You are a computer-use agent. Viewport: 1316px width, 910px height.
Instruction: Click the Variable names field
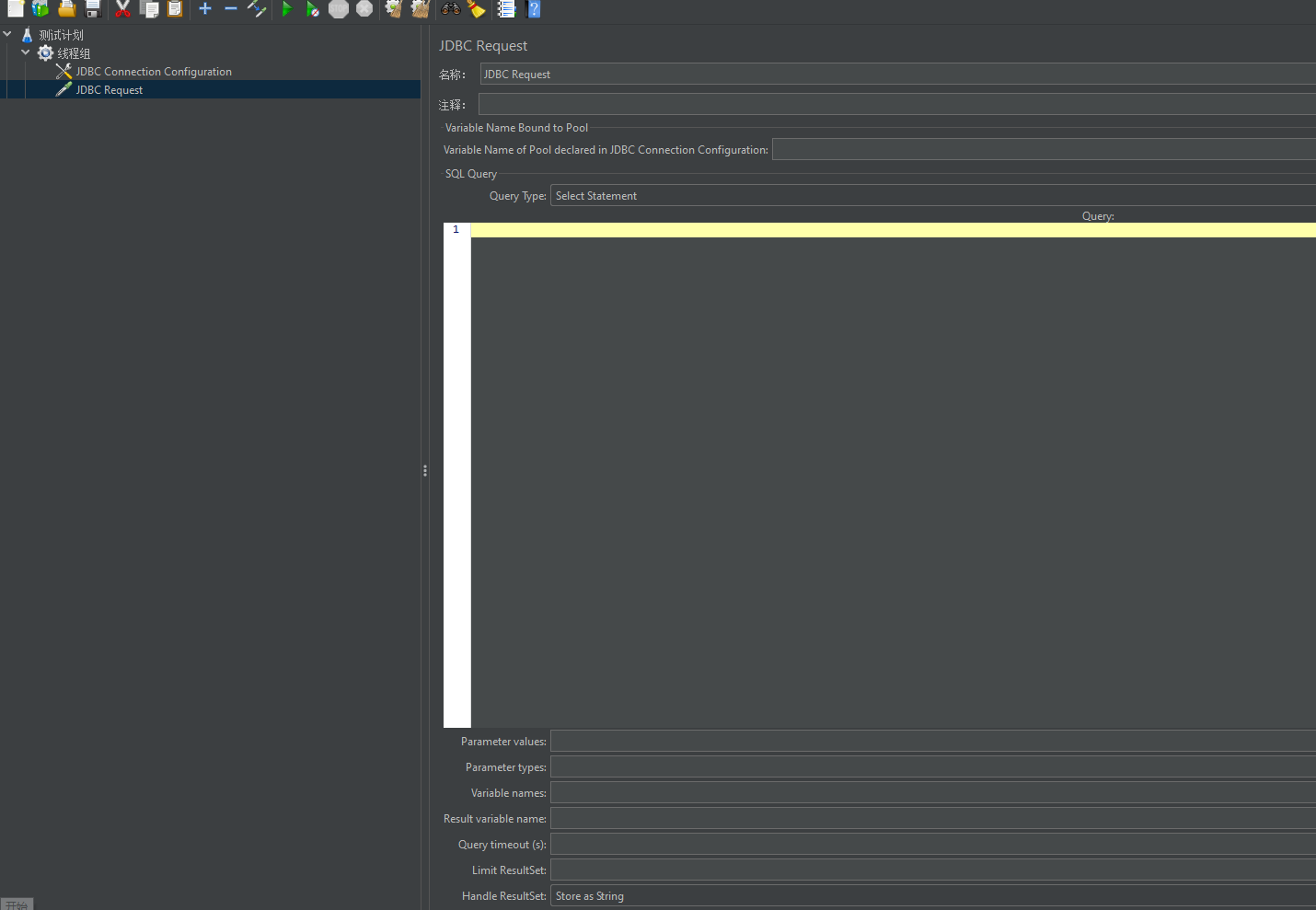tap(933, 792)
